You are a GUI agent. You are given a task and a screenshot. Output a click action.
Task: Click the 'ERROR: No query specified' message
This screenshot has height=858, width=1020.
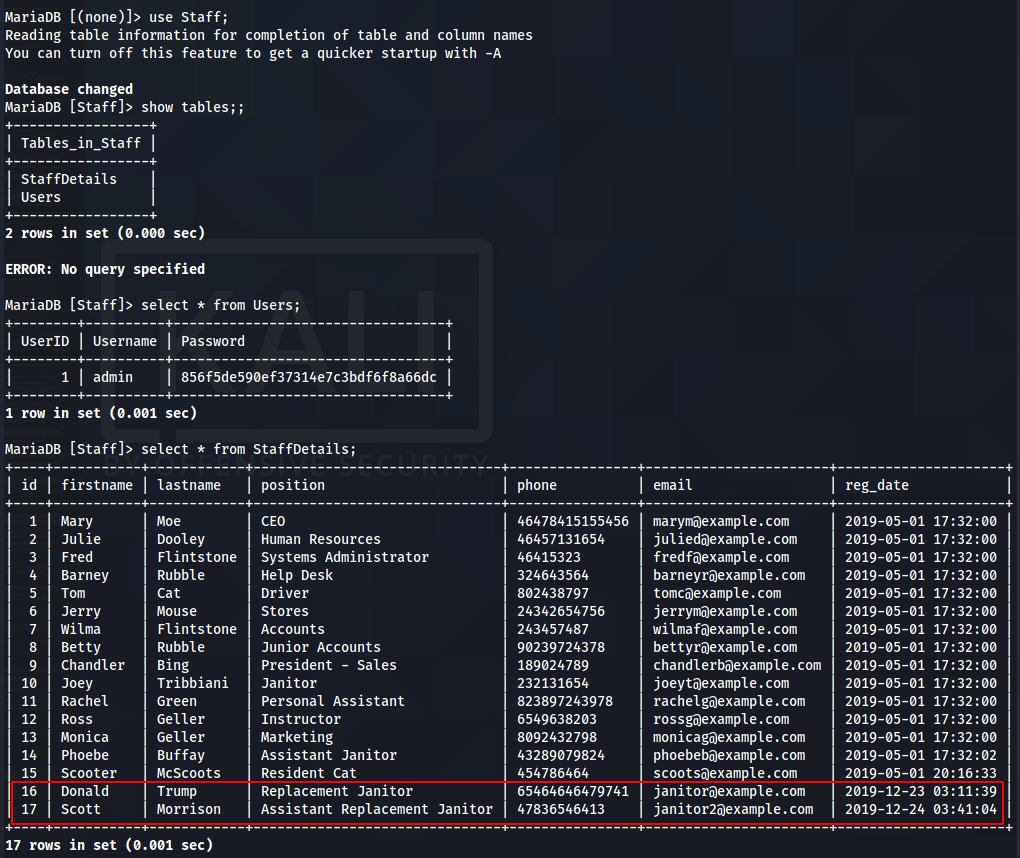coord(105,269)
